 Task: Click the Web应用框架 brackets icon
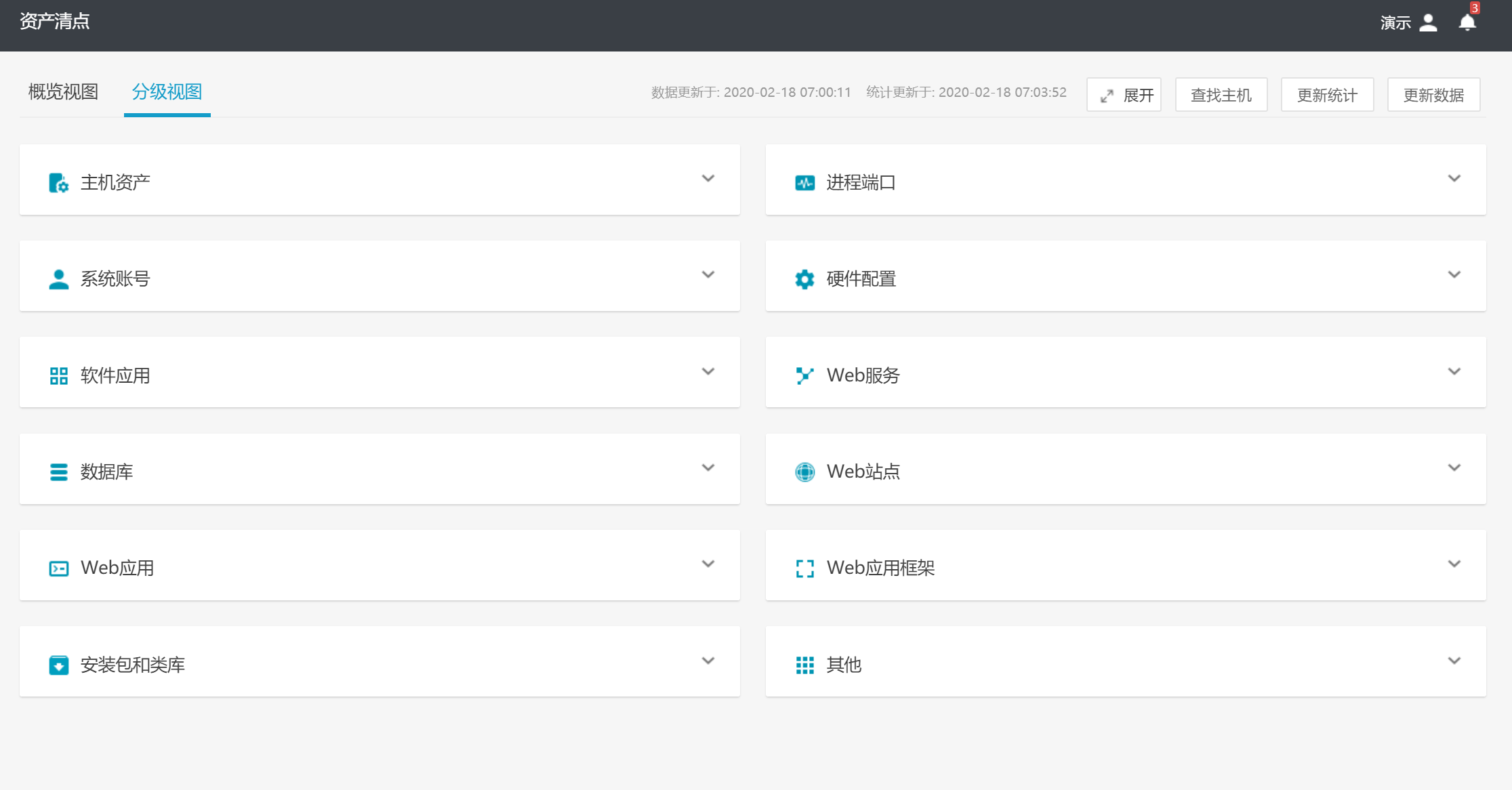804,568
